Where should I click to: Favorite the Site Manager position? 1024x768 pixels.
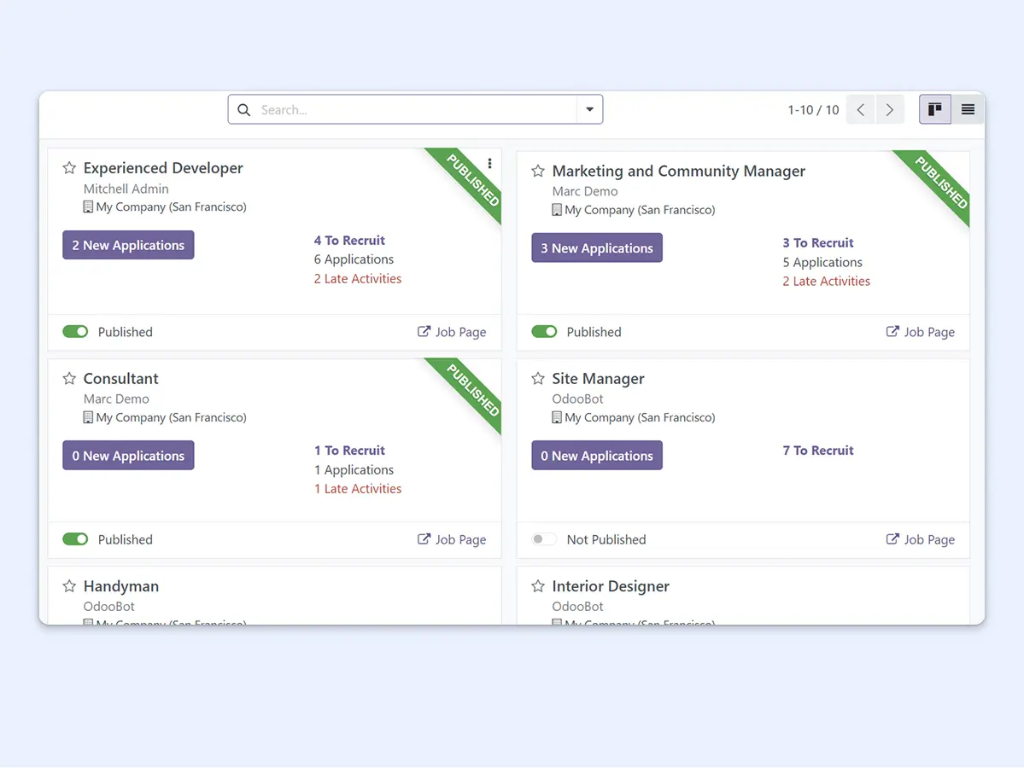point(538,379)
